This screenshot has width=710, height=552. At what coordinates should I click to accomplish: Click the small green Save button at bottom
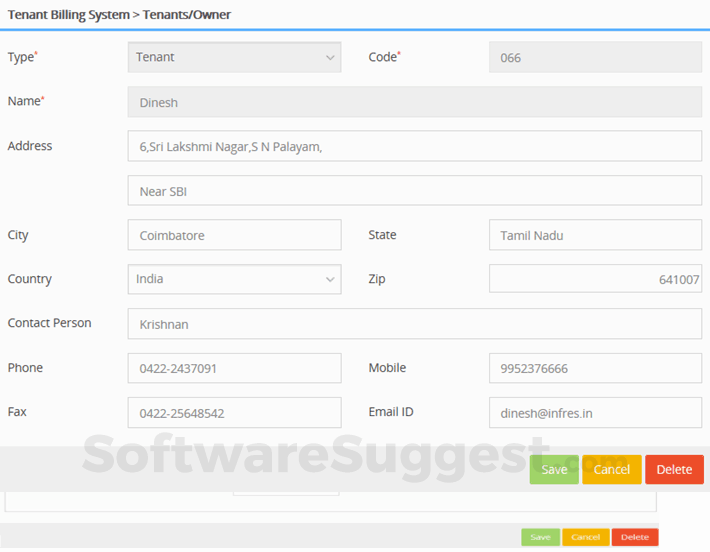pyautogui.click(x=541, y=537)
